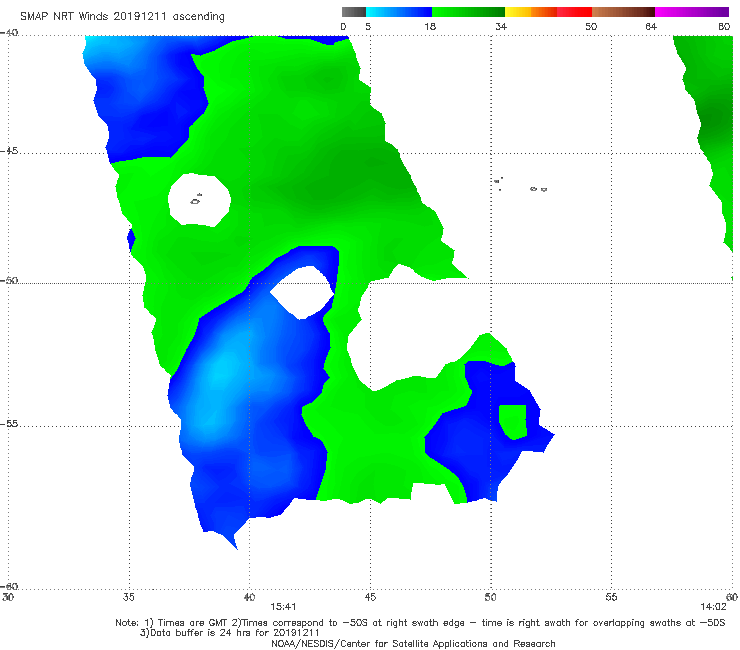
Task: Click the small green patch inside the blue region
Action: (513, 422)
